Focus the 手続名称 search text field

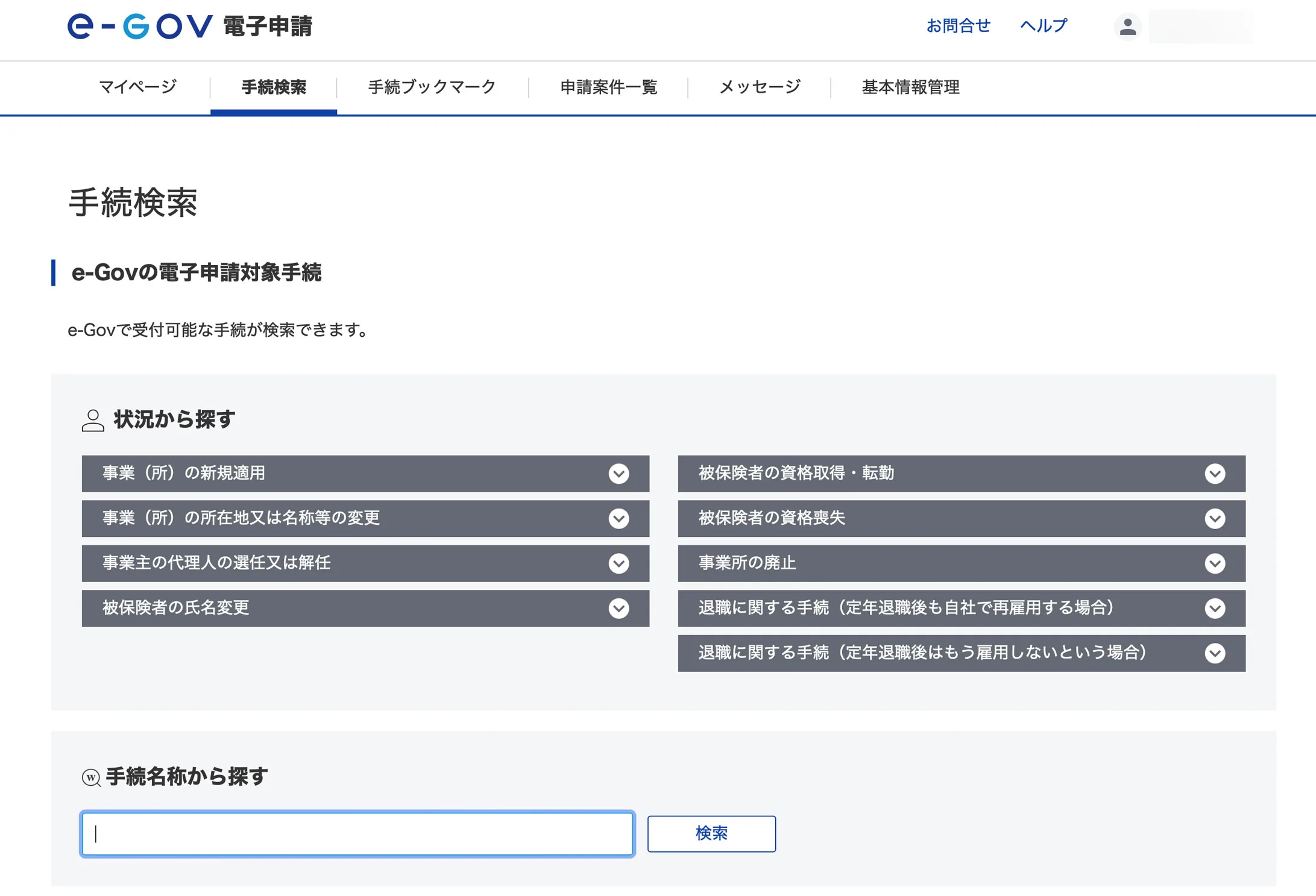(357, 833)
